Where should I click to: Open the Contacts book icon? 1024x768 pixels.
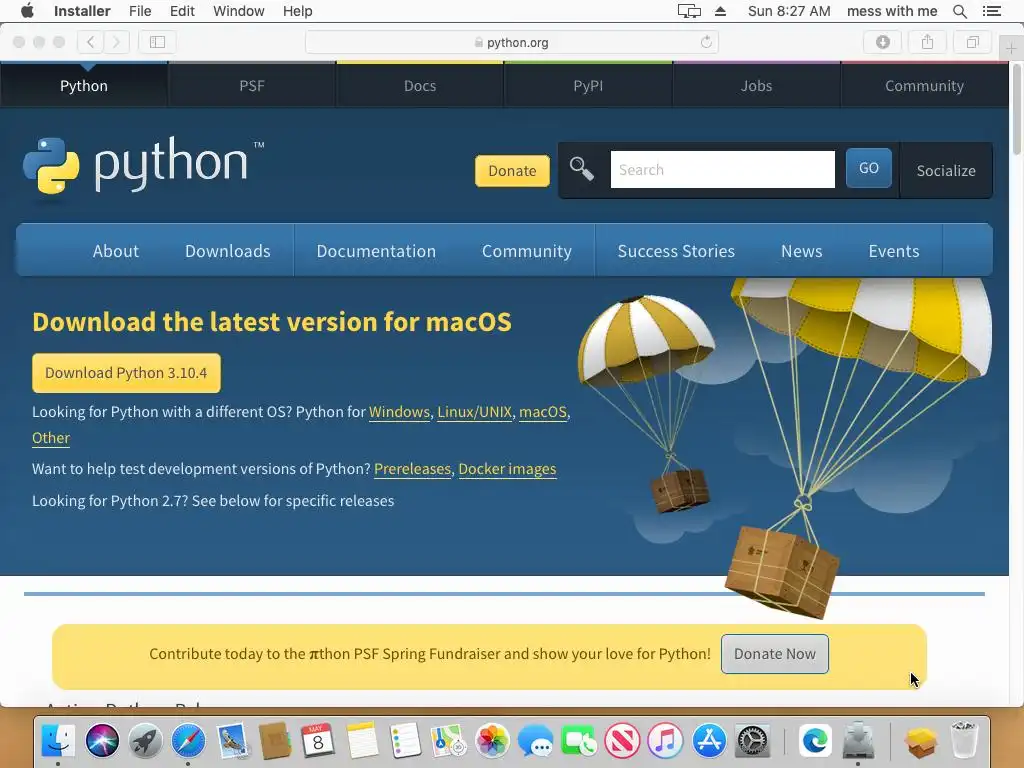(275, 741)
